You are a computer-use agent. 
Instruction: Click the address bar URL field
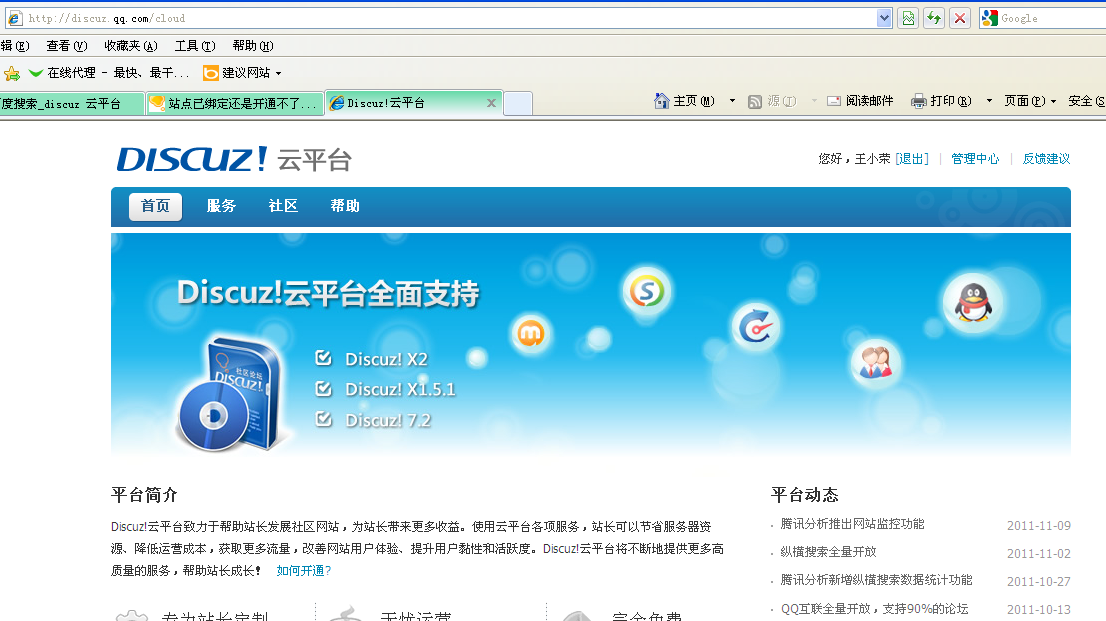coord(450,18)
